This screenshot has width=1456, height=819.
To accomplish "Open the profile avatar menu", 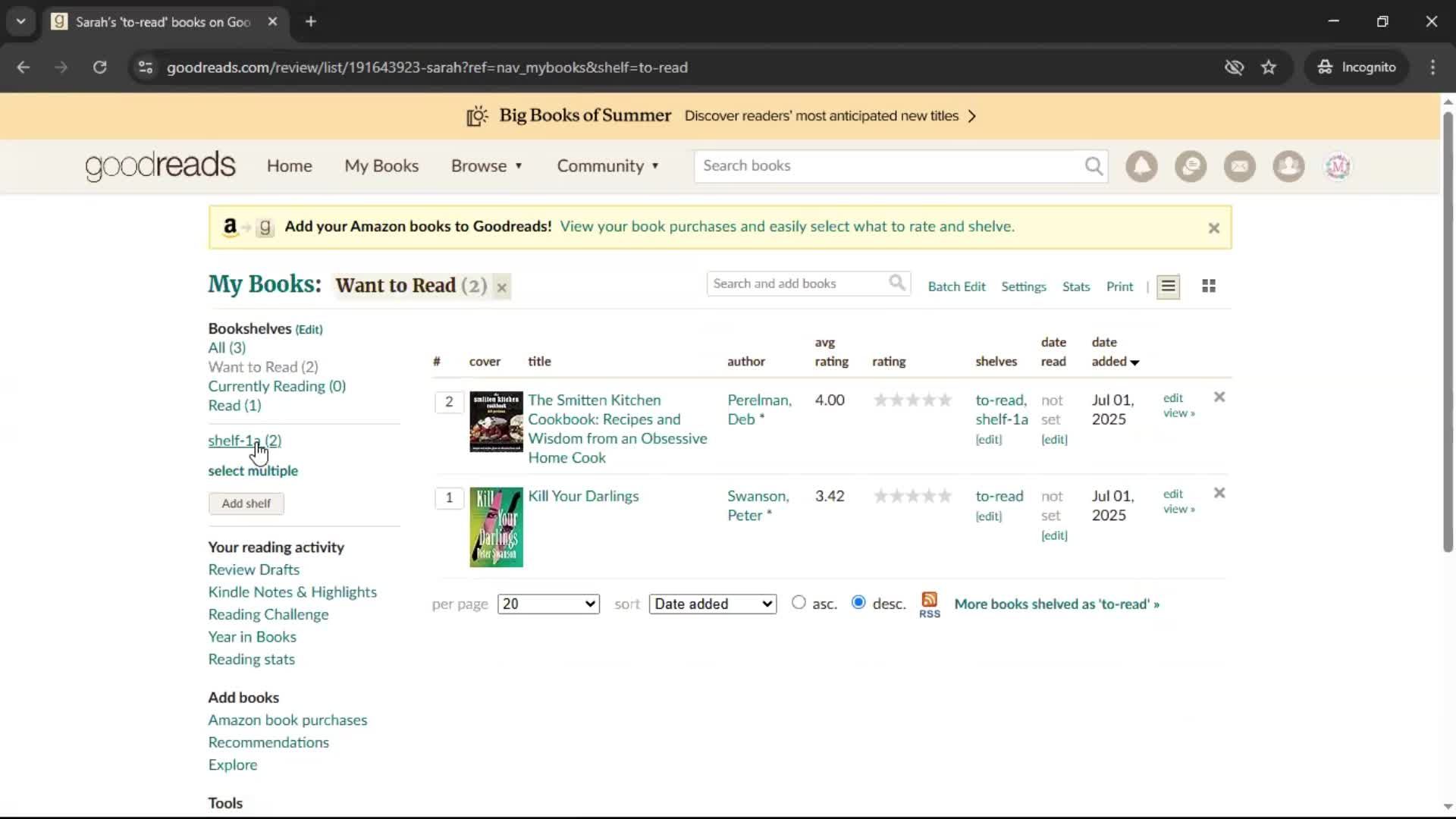I will tap(1338, 166).
